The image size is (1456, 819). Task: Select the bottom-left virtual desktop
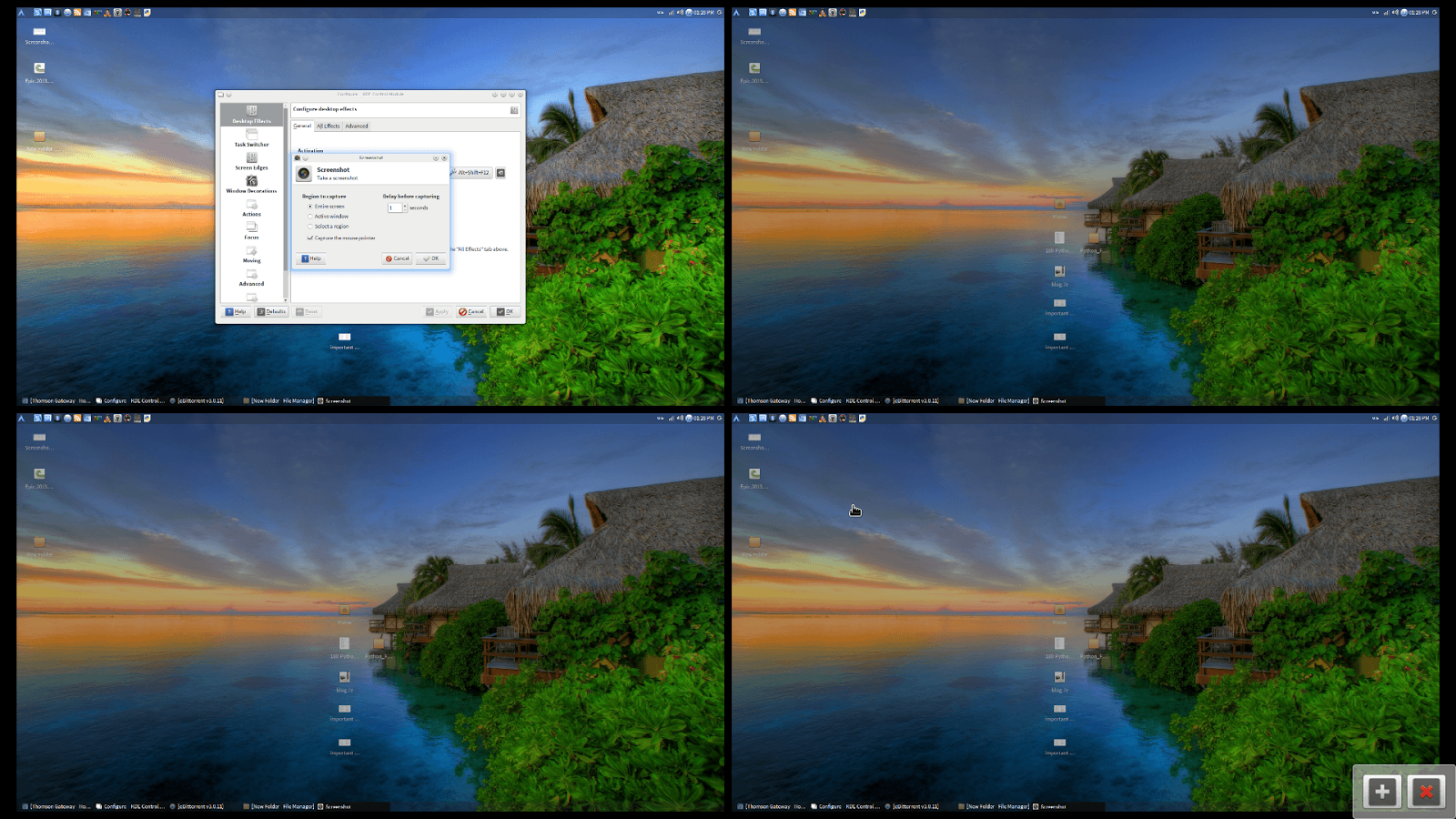pyautogui.click(x=370, y=612)
